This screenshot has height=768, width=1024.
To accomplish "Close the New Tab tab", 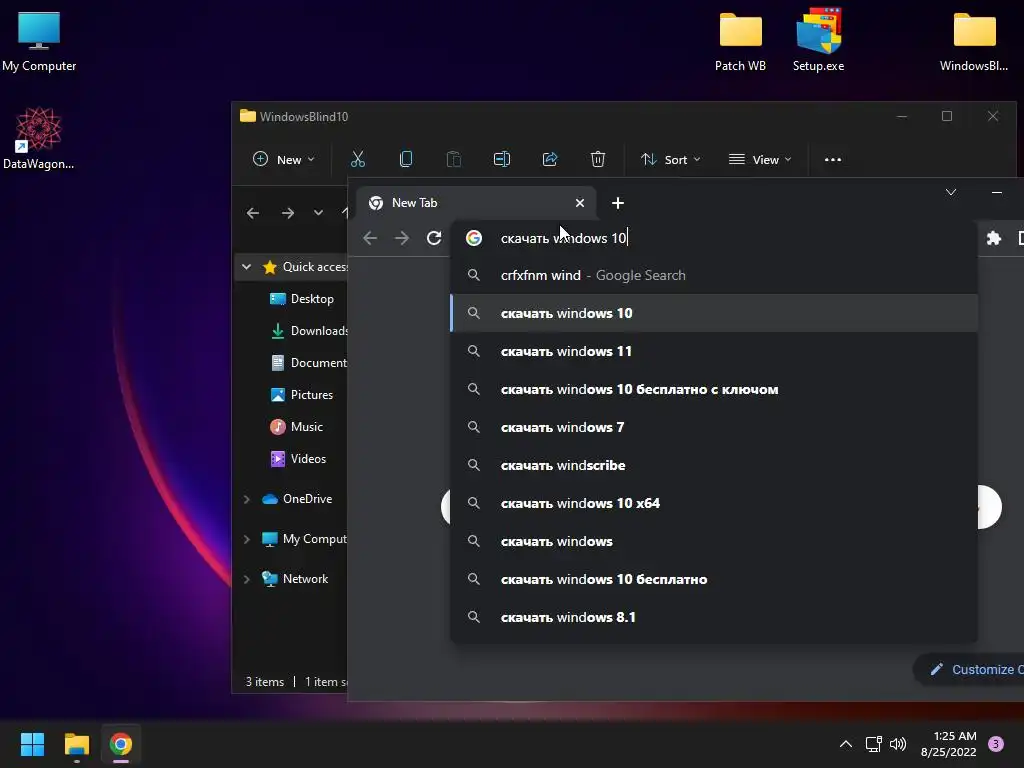I will 580,203.
